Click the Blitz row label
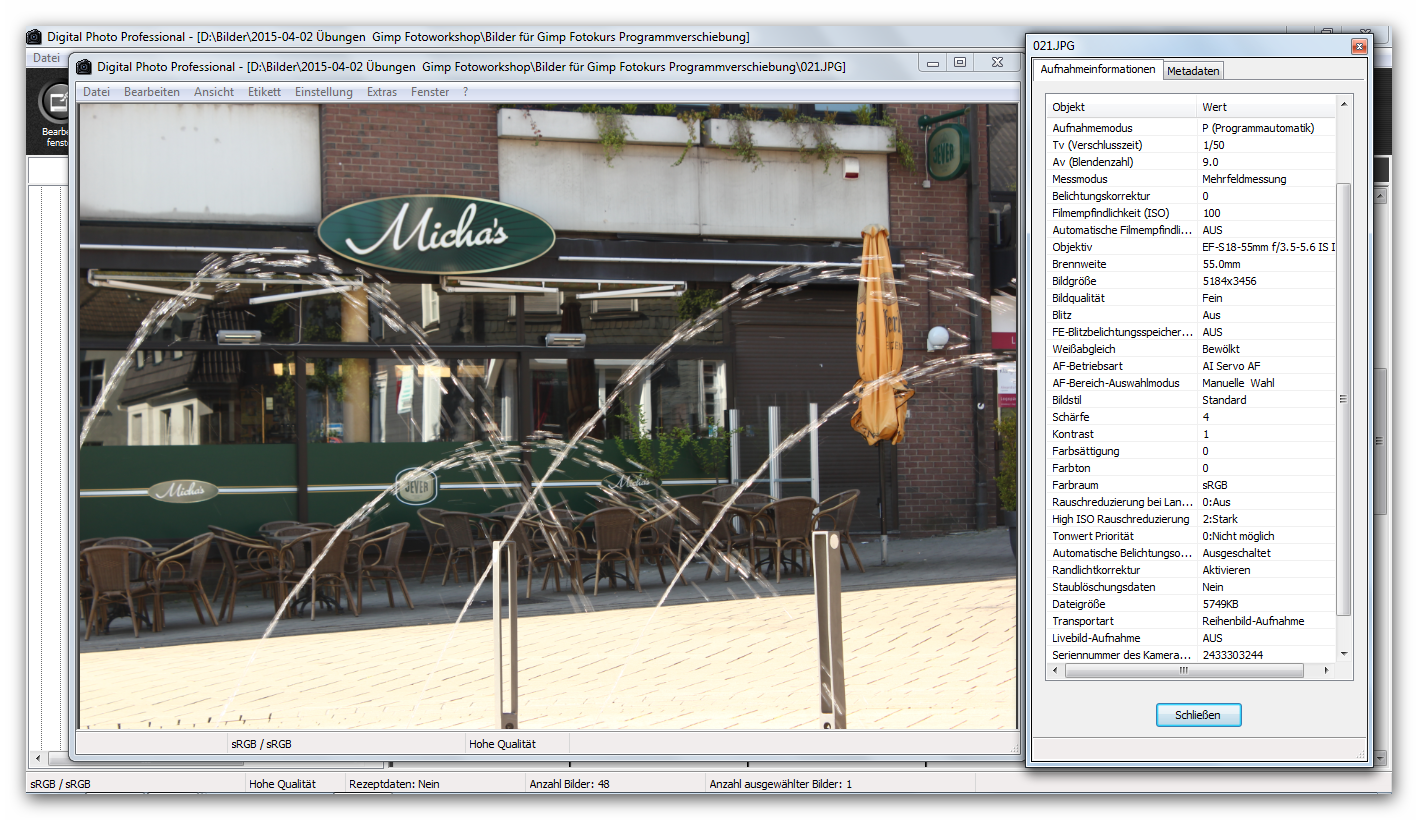Viewport: 1418px width, 820px height. [1062, 315]
